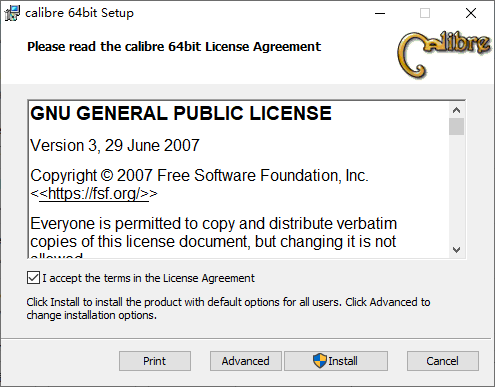Image resolution: width=495 pixels, height=387 pixels.
Task: Close the calibre 64bit Setup window
Action: 471,13
